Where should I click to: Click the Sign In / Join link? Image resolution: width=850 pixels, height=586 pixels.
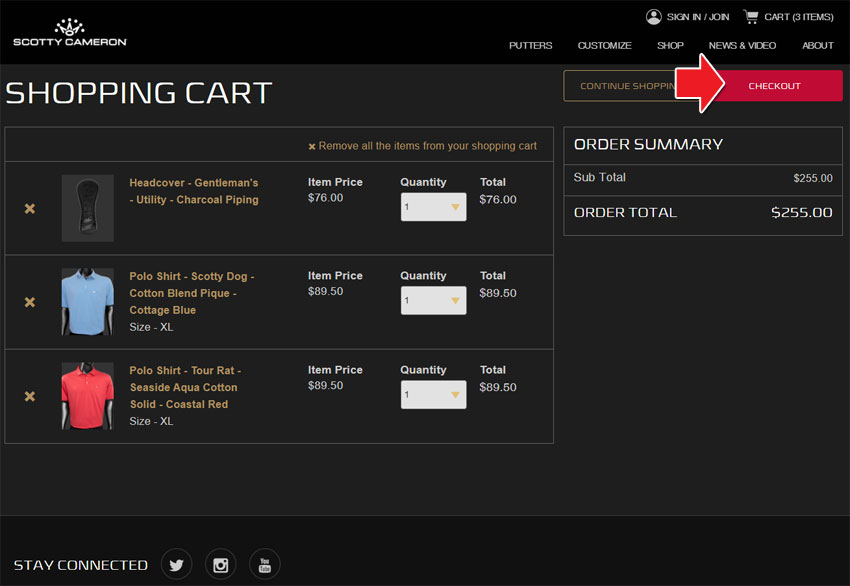[698, 17]
